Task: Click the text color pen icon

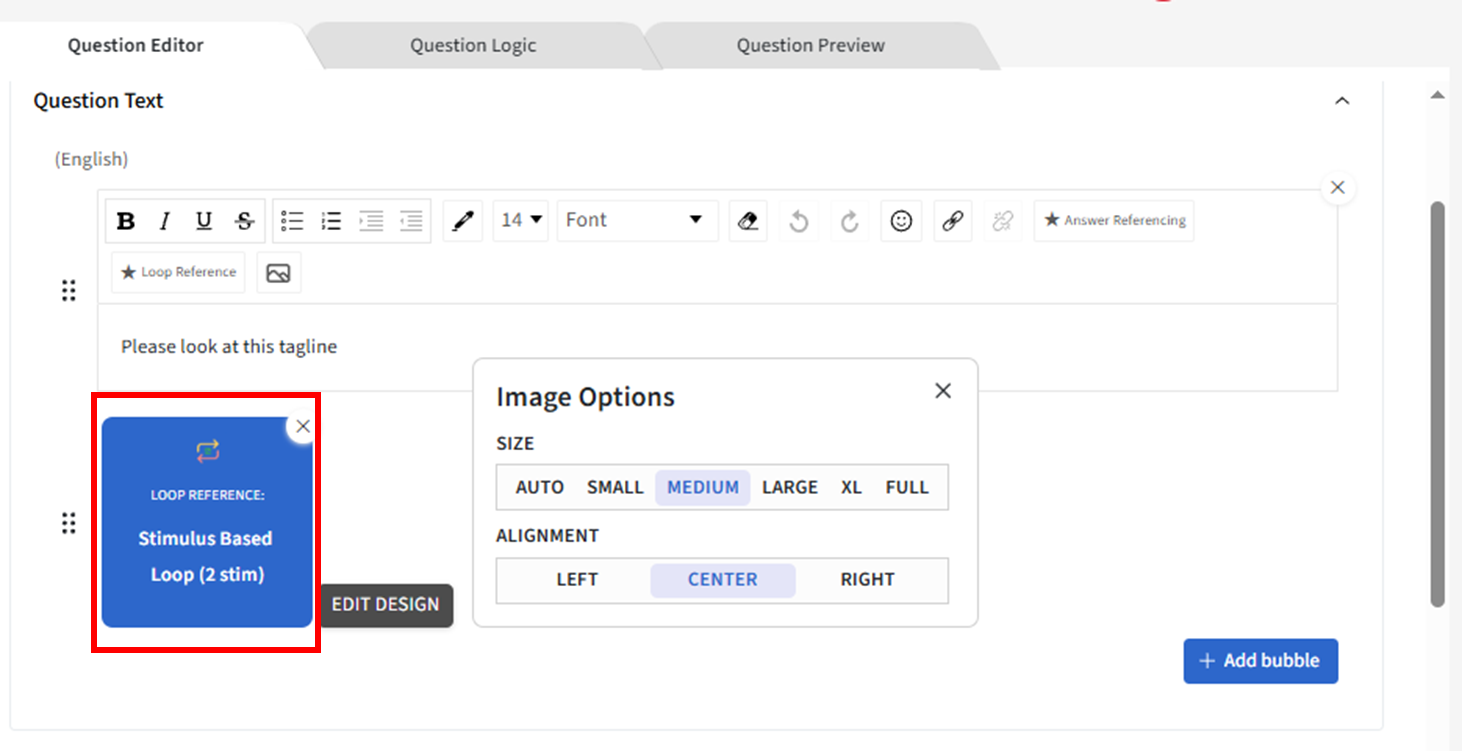Action: [462, 221]
